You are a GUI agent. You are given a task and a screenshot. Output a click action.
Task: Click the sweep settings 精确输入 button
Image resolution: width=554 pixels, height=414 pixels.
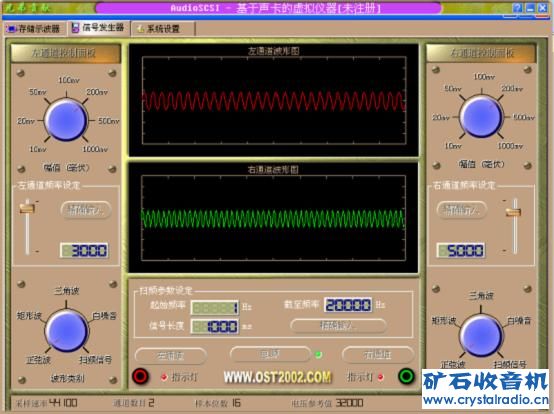pos(338,325)
